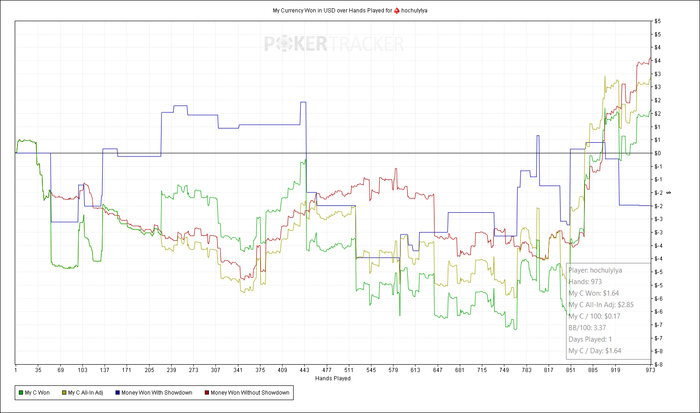Click the Hands Played axis title
The width and height of the screenshot is (700, 413).
(x=333, y=379)
